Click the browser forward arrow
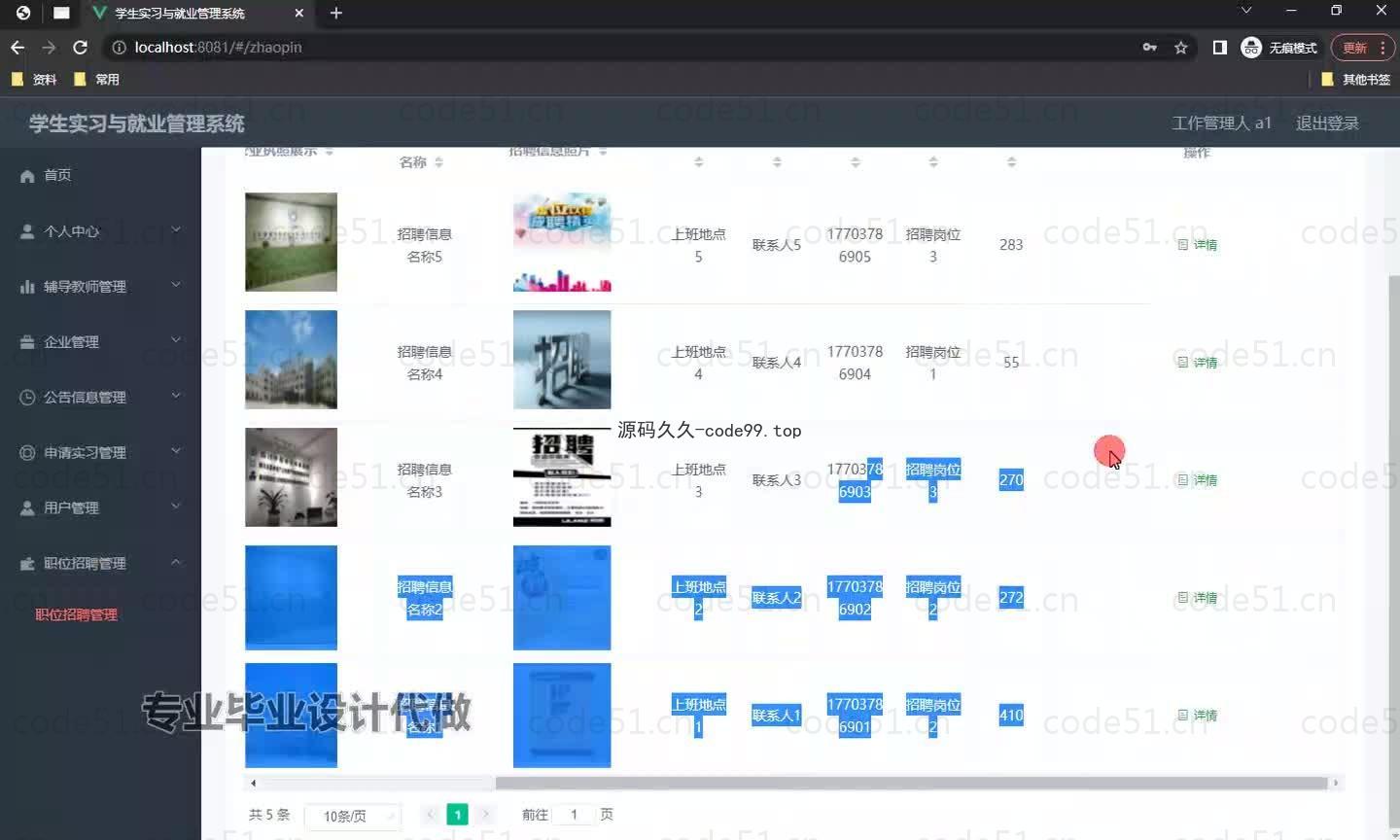 49,47
